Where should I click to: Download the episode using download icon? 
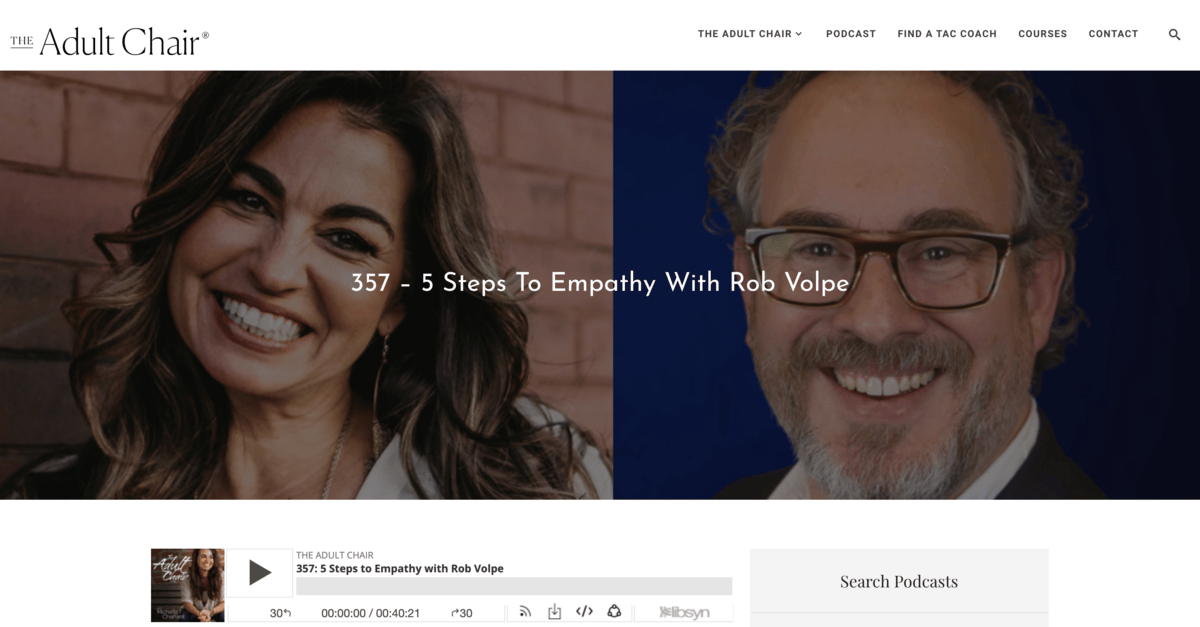coord(554,612)
